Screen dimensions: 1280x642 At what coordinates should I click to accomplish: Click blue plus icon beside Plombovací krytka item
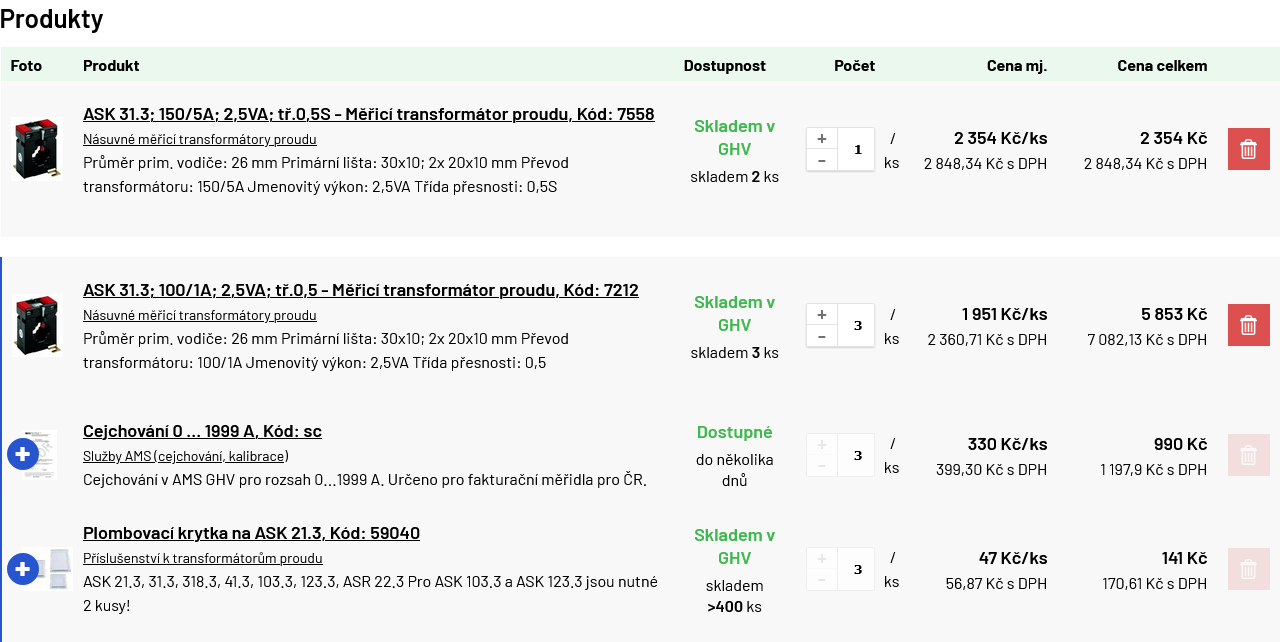(x=23, y=569)
